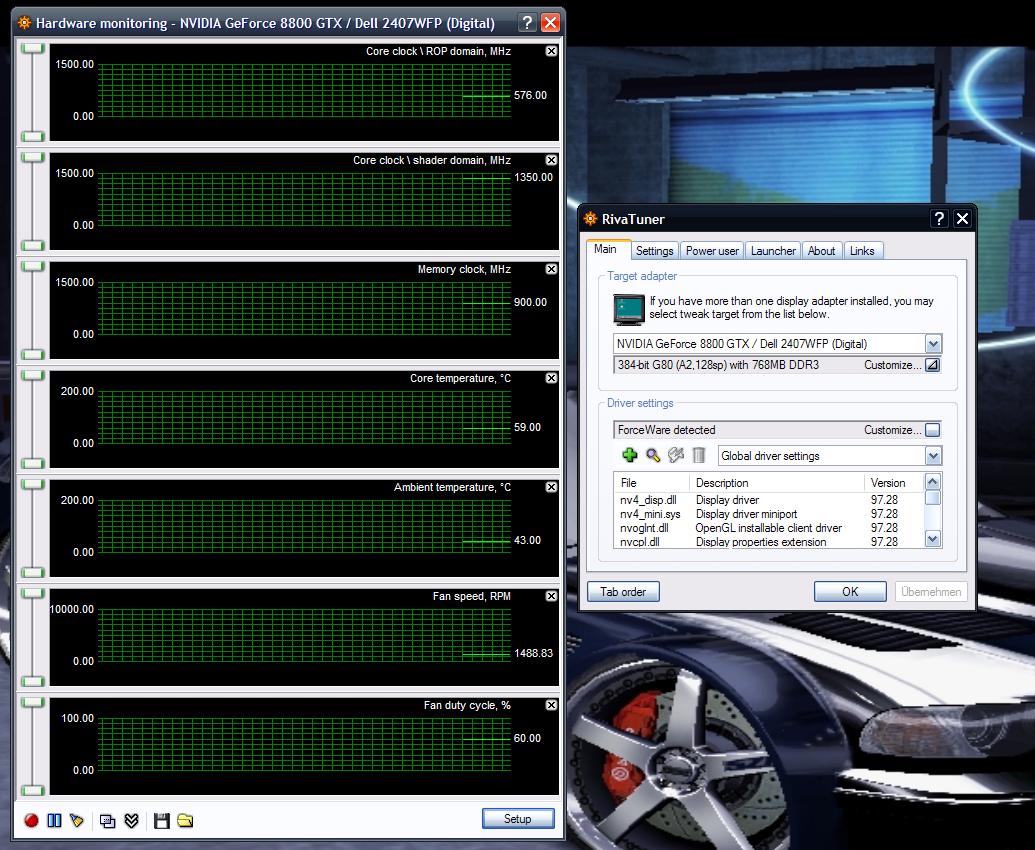Click top slider handle of Fan speed graph
The image size is (1035, 850).
pyautogui.click(x=32, y=594)
